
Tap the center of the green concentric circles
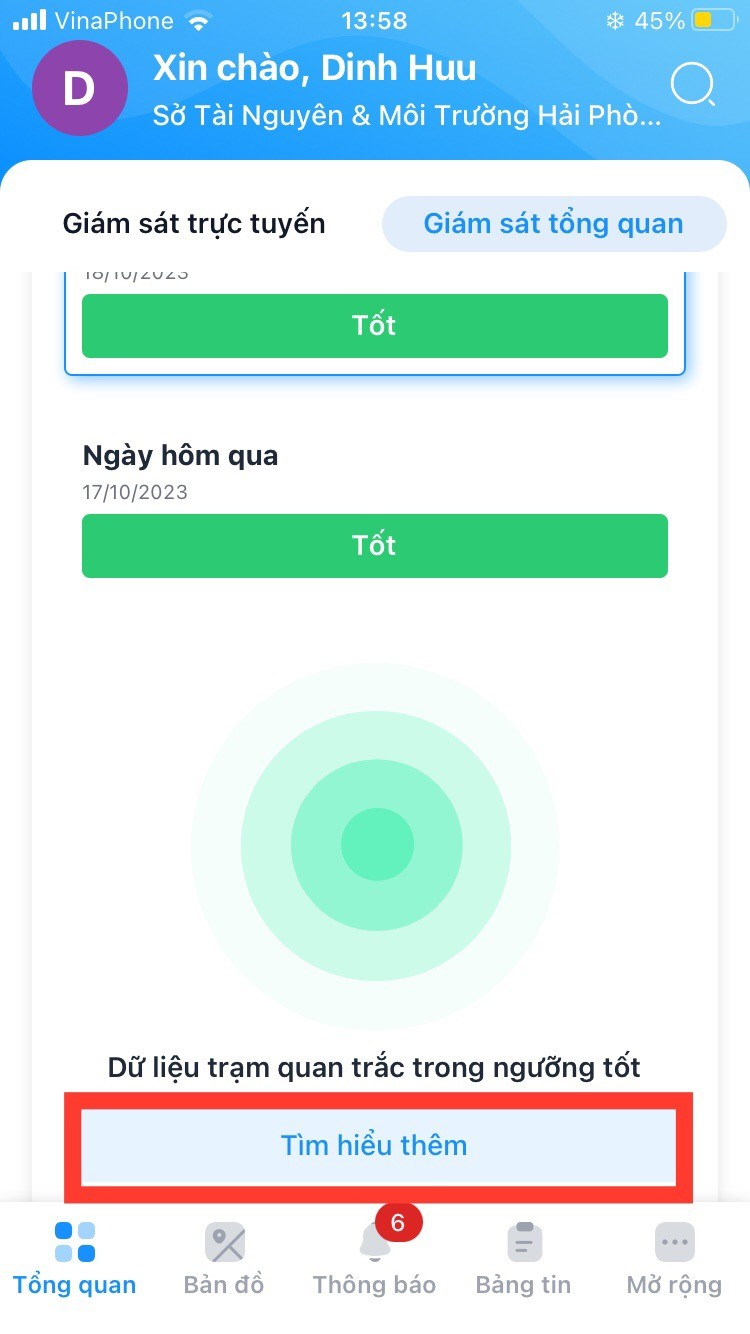point(376,845)
